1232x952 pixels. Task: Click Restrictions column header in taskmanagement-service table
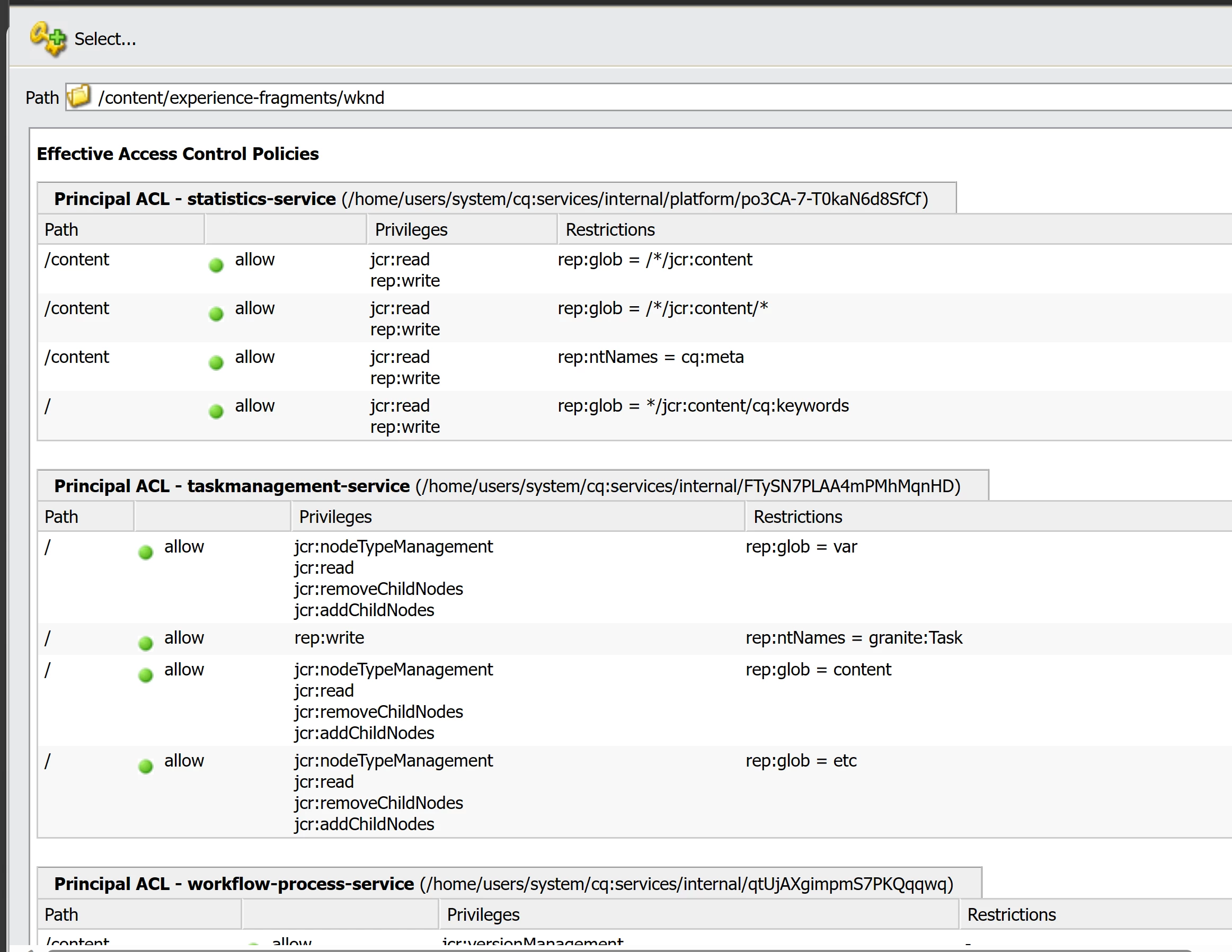[797, 517]
